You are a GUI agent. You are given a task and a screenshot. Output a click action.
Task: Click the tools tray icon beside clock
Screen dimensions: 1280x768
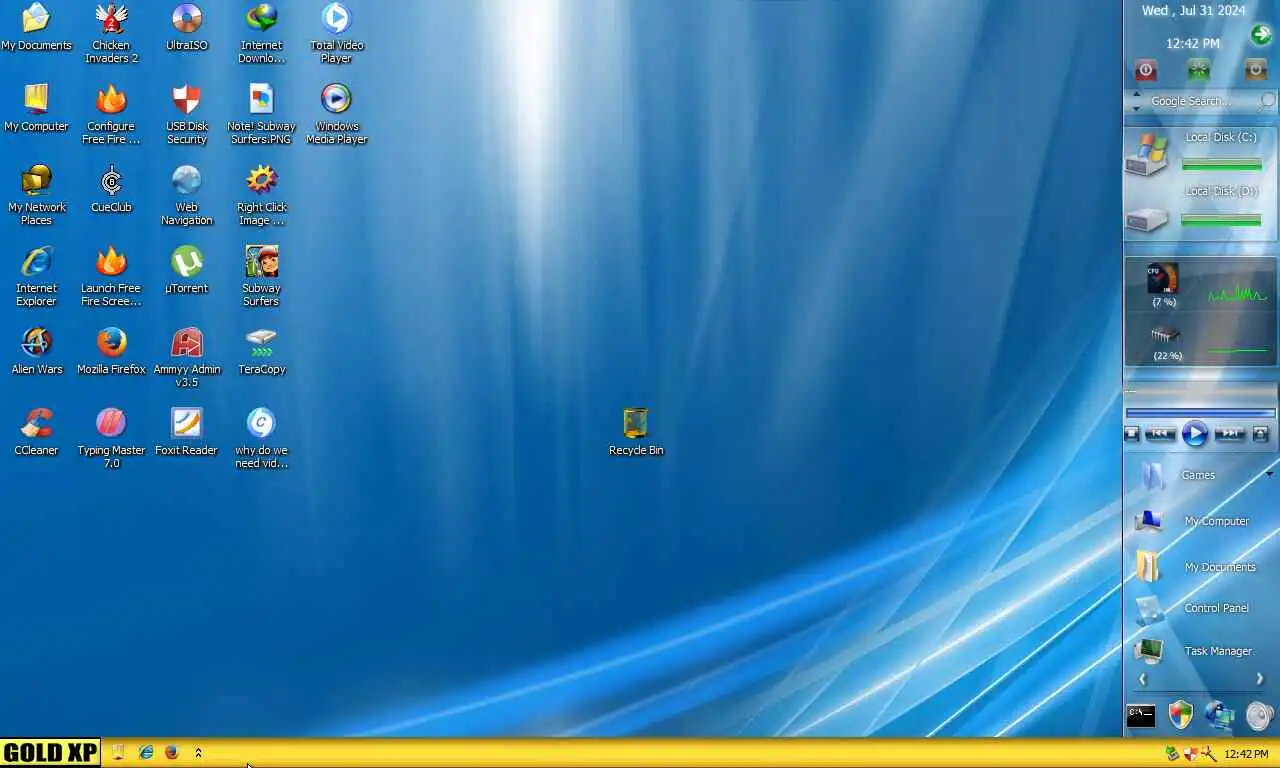(1208, 754)
